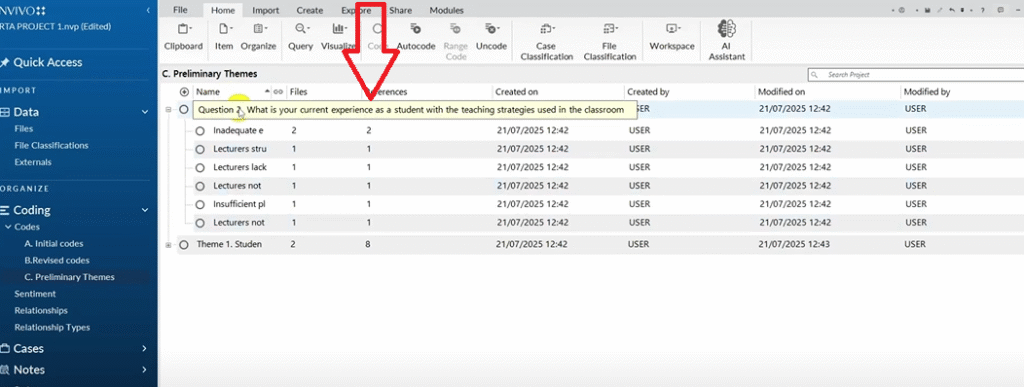Open the Case Classification menu

pos(546,41)
